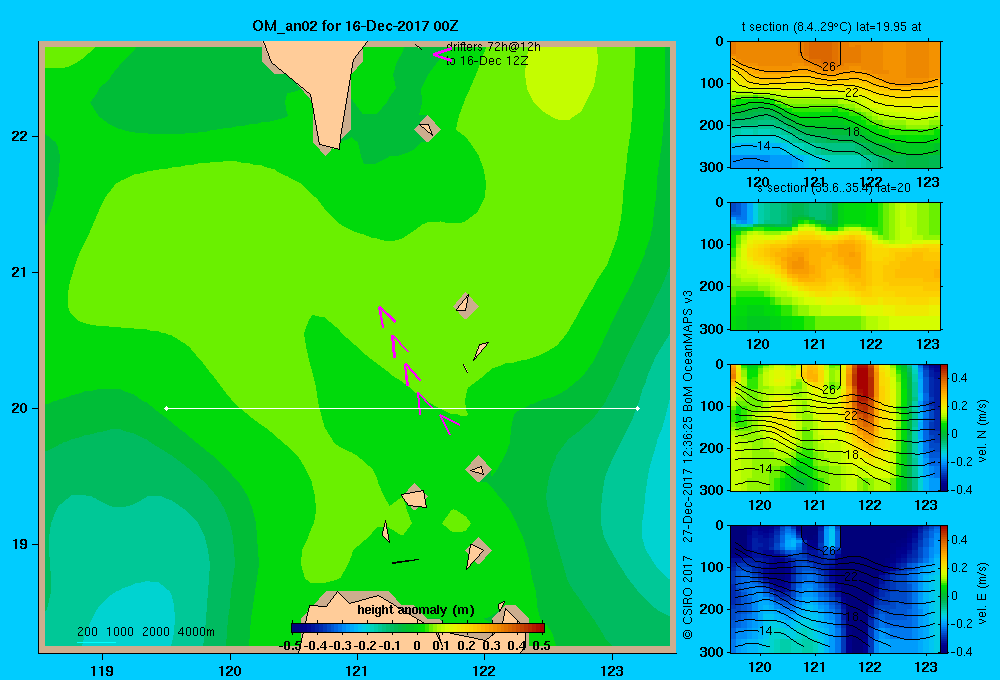Click the longitude label '119' under the map
1000x680 pixels.
click(102, 670)
